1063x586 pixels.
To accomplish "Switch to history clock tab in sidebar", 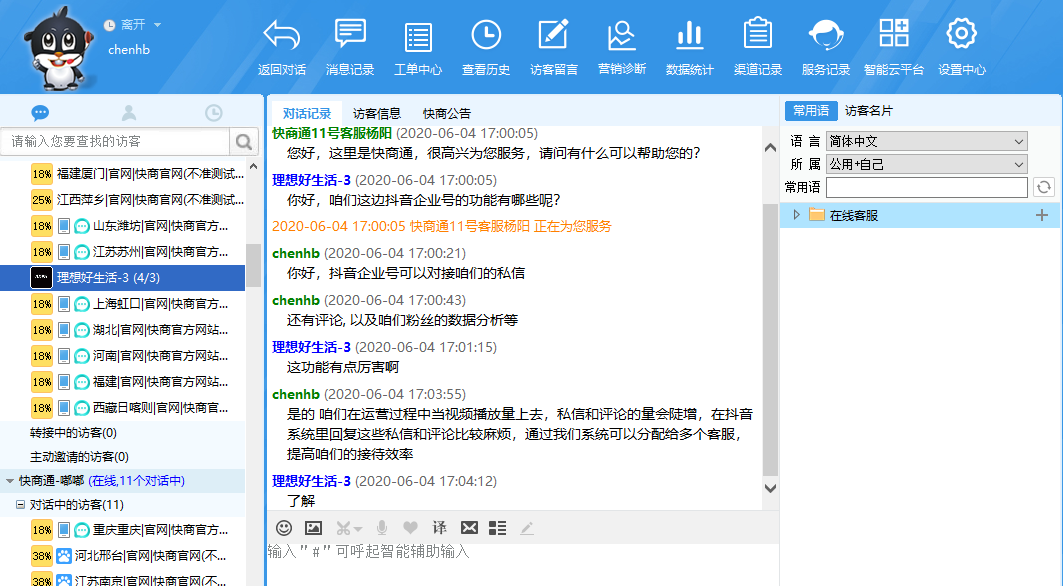I will pos(214,113).
